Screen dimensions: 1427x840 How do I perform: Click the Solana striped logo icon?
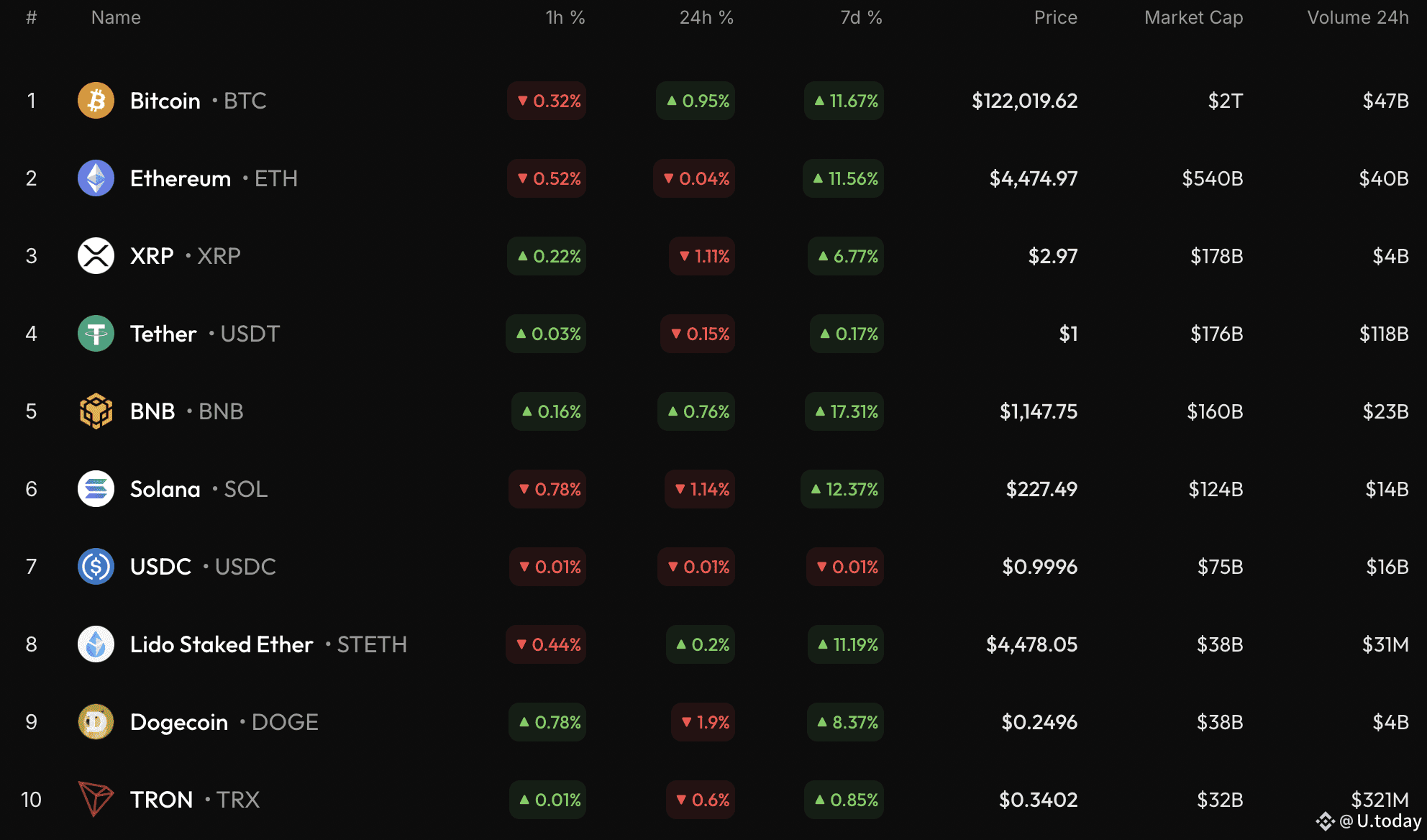tap(96, 489)
